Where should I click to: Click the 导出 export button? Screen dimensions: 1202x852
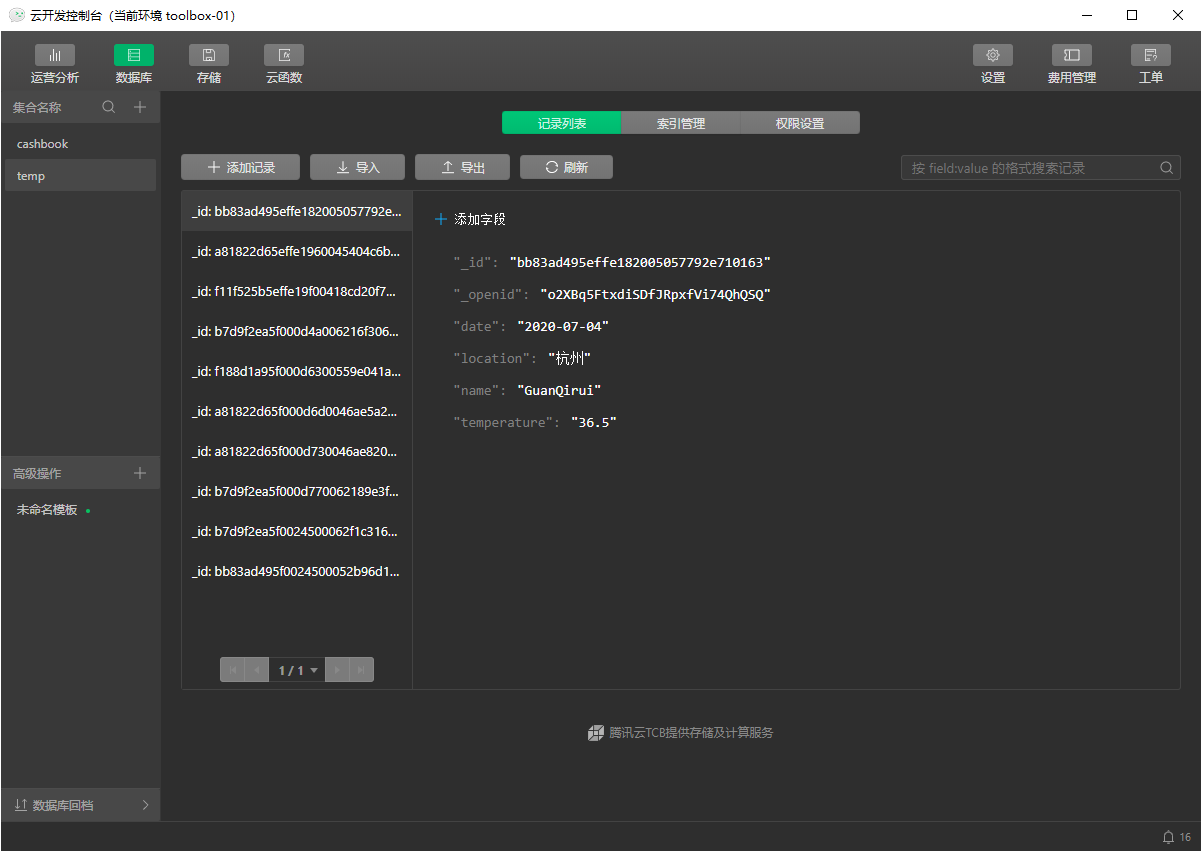click(462, 168)
